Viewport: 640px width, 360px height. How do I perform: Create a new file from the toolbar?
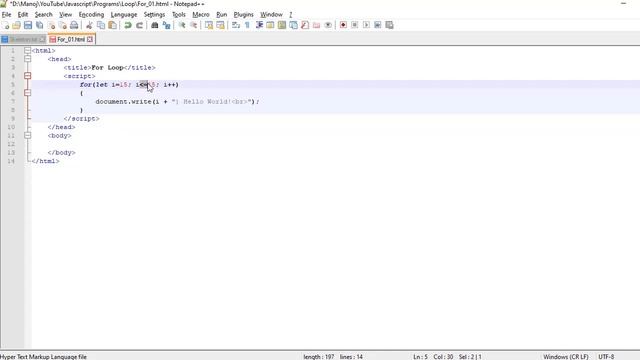5,25
